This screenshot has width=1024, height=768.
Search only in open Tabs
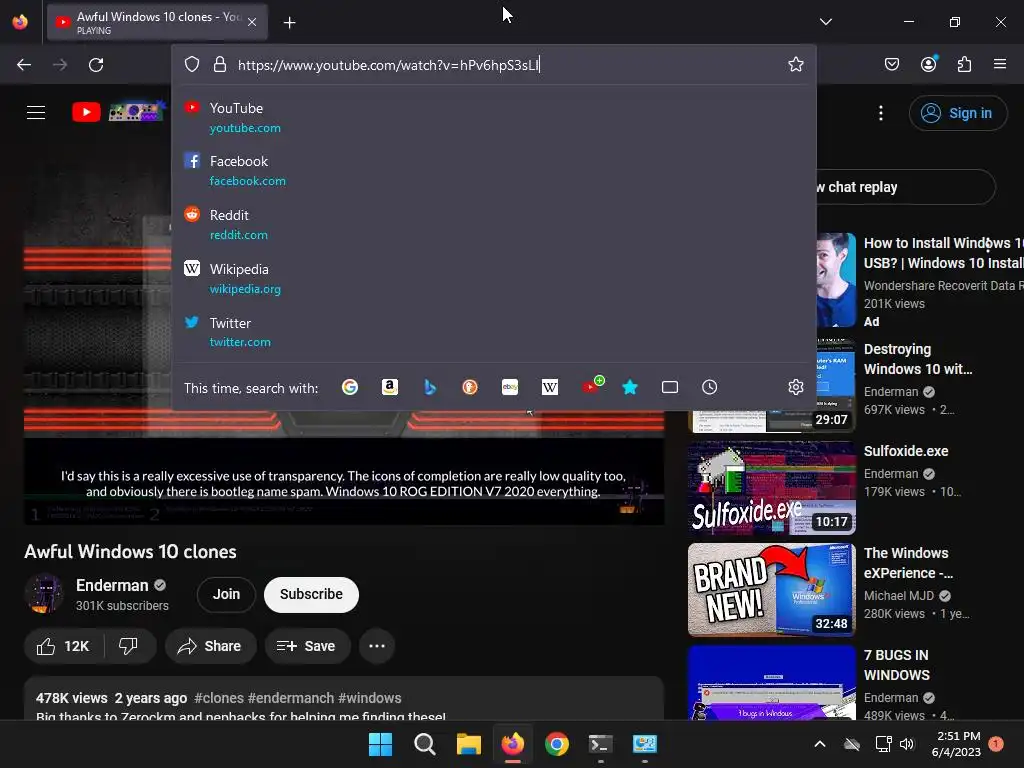pos(670,387)
